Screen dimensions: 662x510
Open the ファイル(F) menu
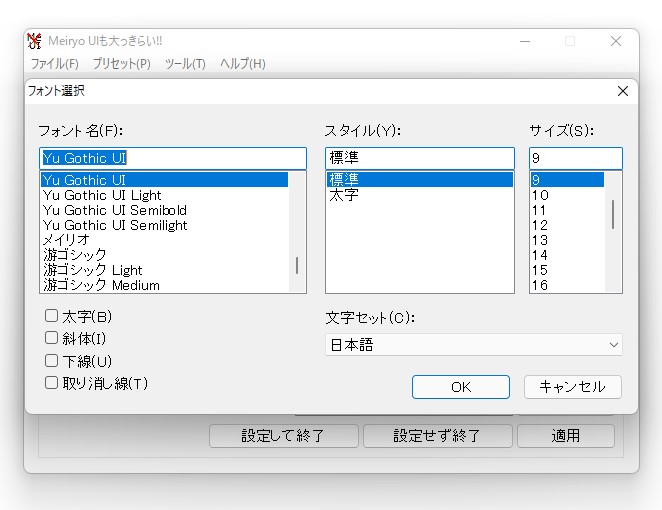coord(54,64)
